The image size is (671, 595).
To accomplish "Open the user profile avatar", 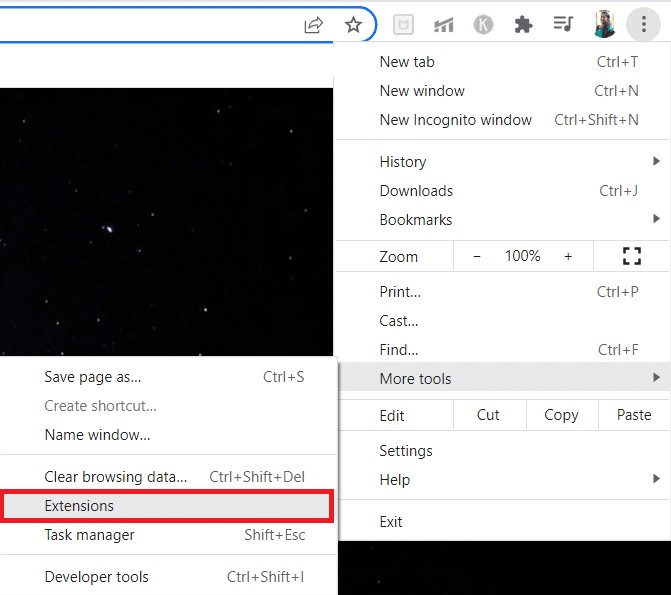I will point(604,24).
